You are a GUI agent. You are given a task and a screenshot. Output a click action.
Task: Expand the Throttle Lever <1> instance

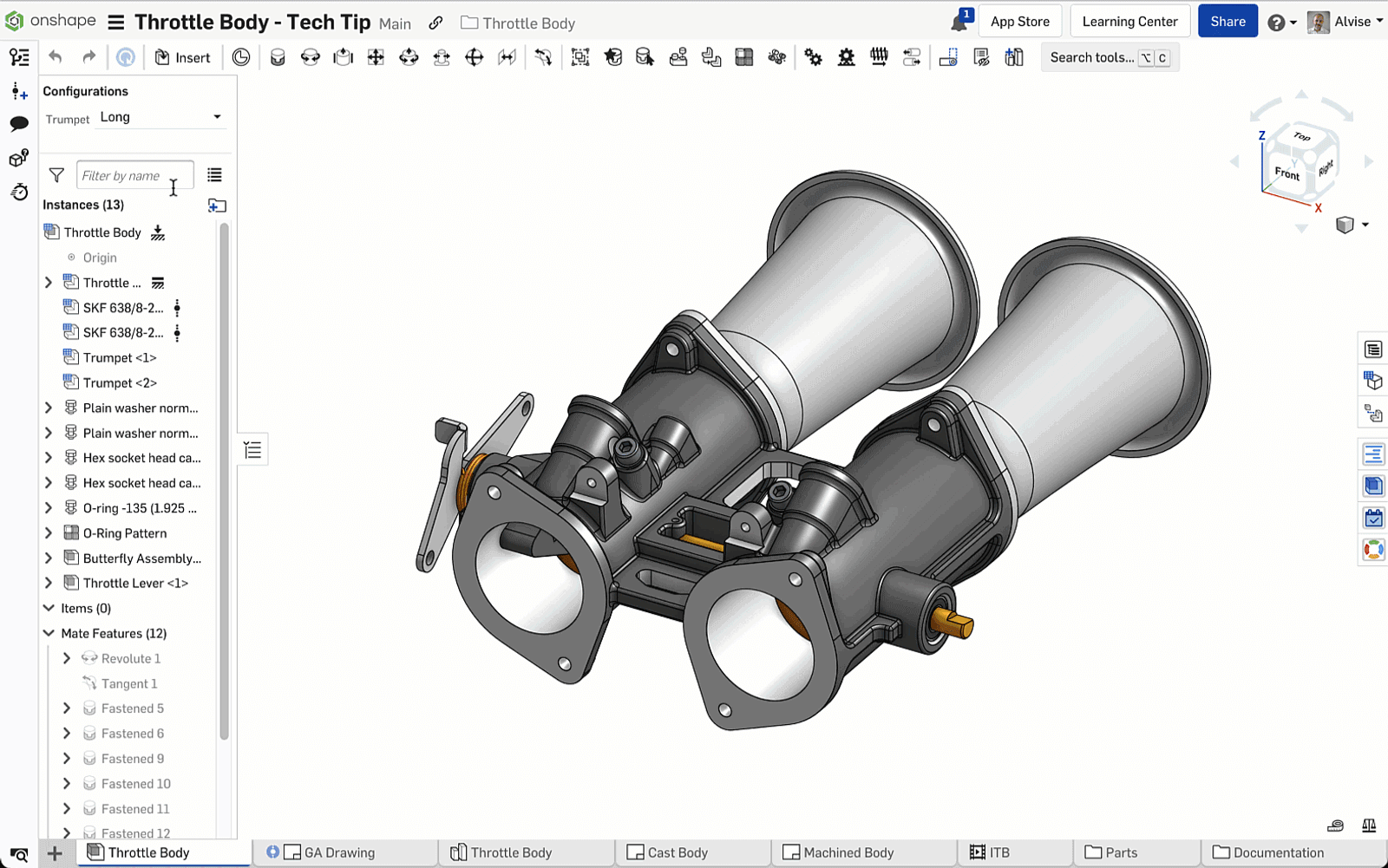[x=49, y=583]
